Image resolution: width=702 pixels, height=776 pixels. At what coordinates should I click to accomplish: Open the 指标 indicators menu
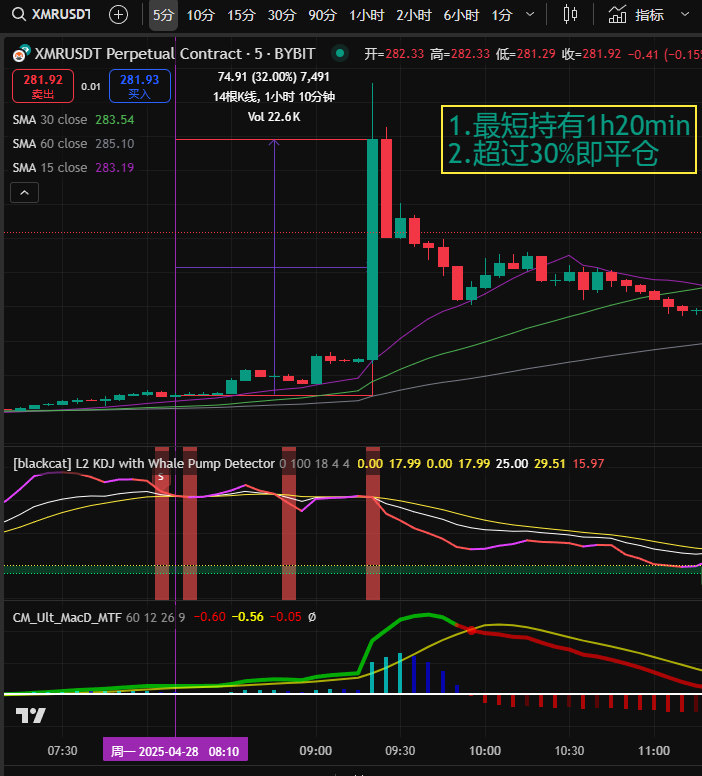point(636,15)
